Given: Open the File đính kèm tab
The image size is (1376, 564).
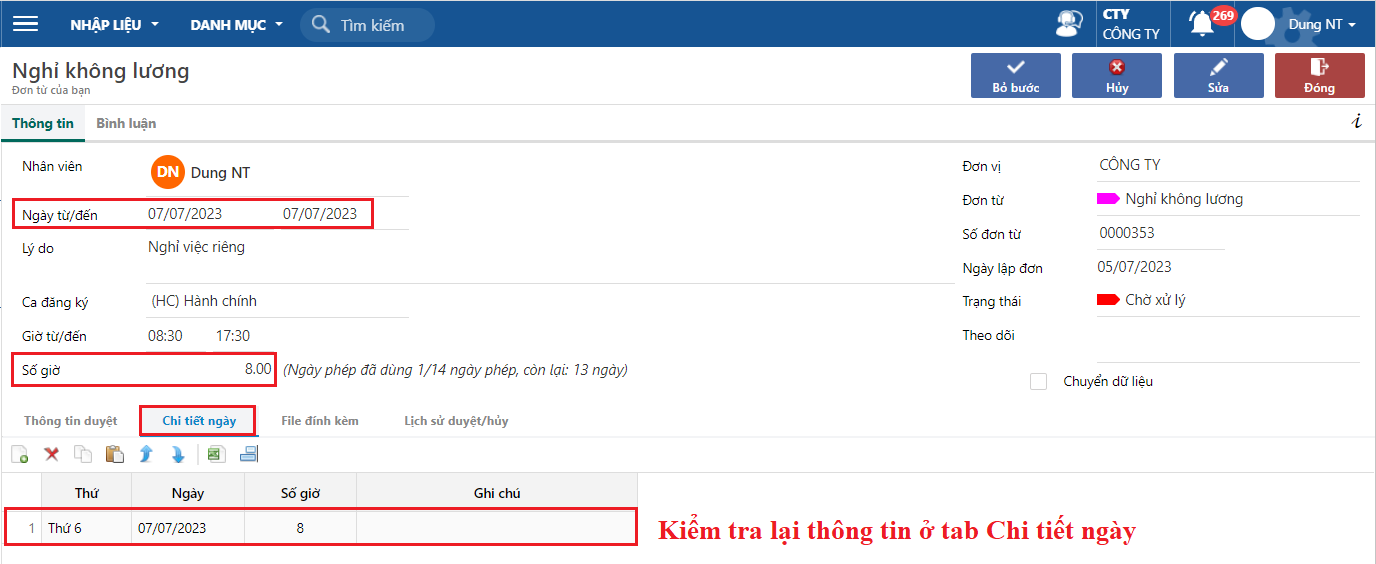Looking at the screenshot, I should [x=319, y=421].
